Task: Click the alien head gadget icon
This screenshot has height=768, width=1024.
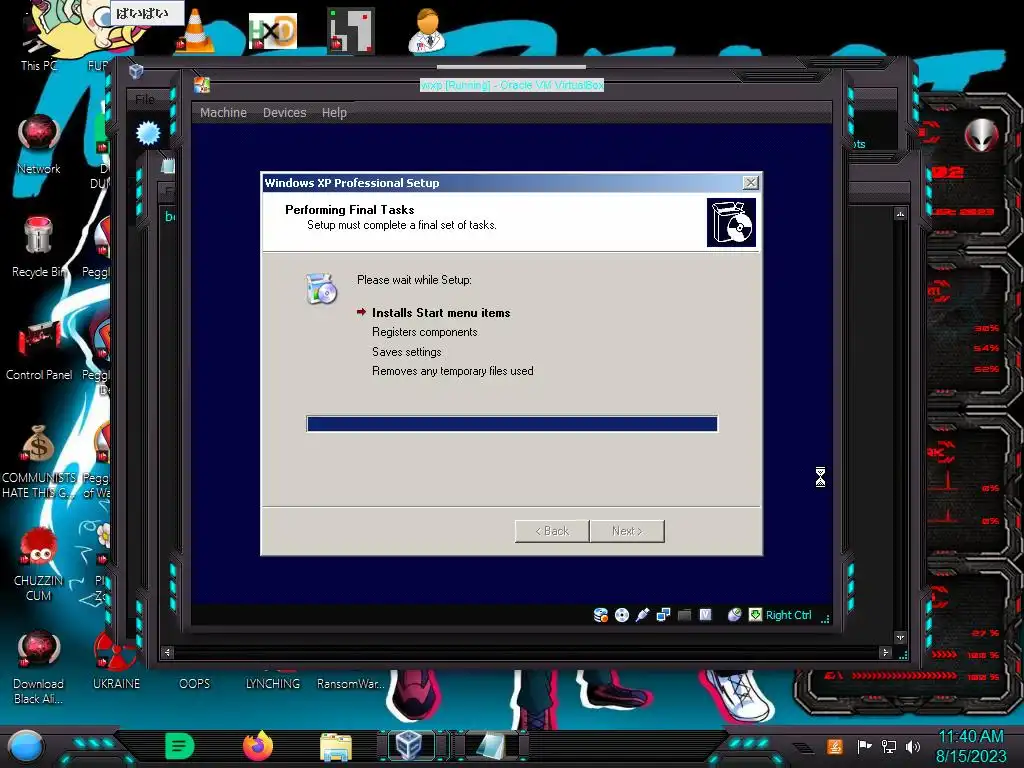Action: coord(981,135)
